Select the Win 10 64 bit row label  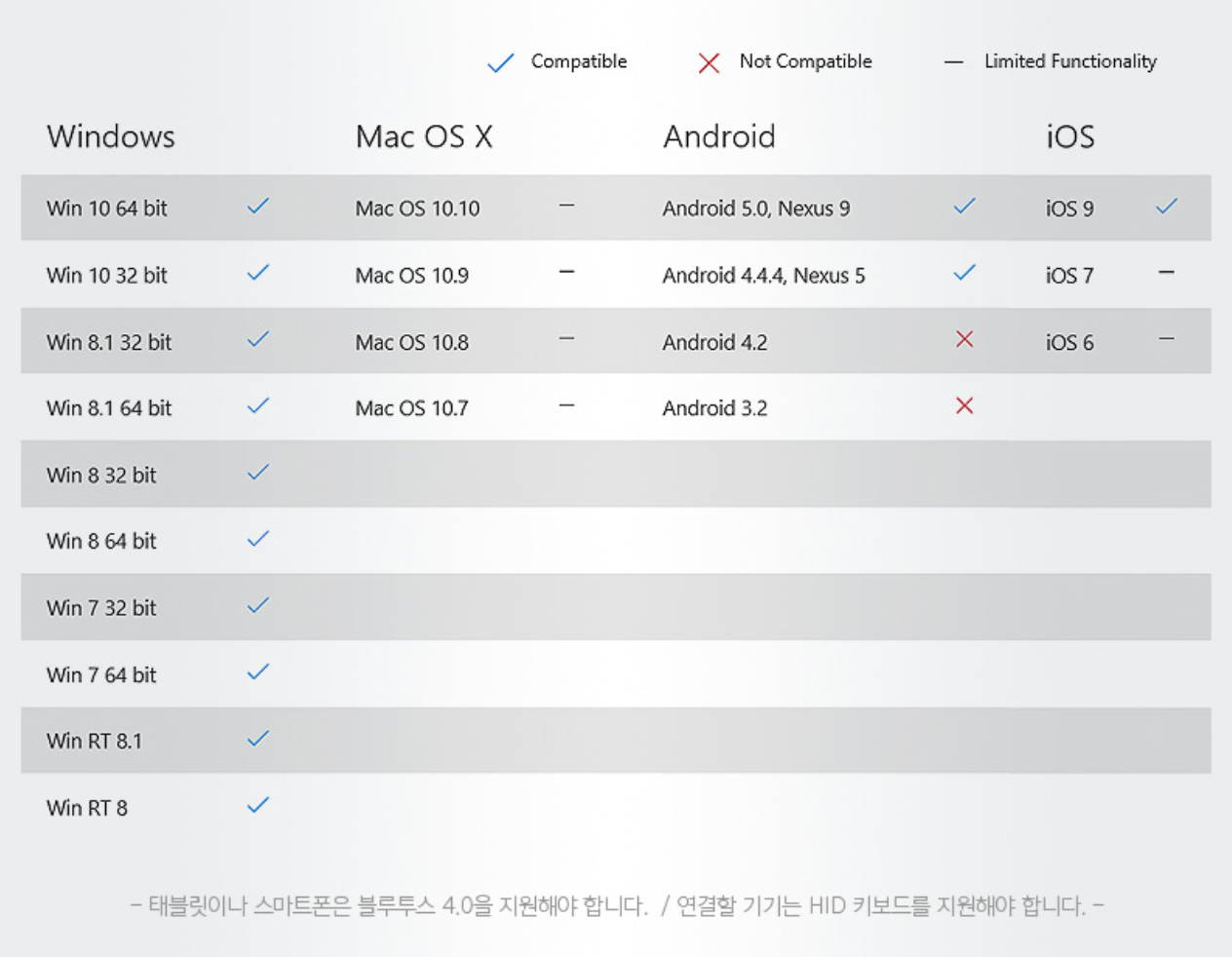point(106,209)
